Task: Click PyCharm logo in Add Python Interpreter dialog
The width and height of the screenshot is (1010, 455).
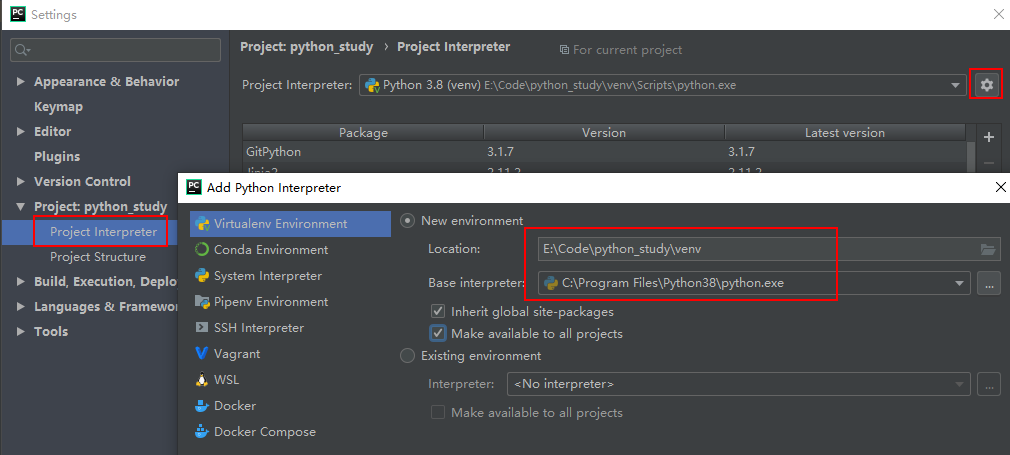Action: (193, 188)
